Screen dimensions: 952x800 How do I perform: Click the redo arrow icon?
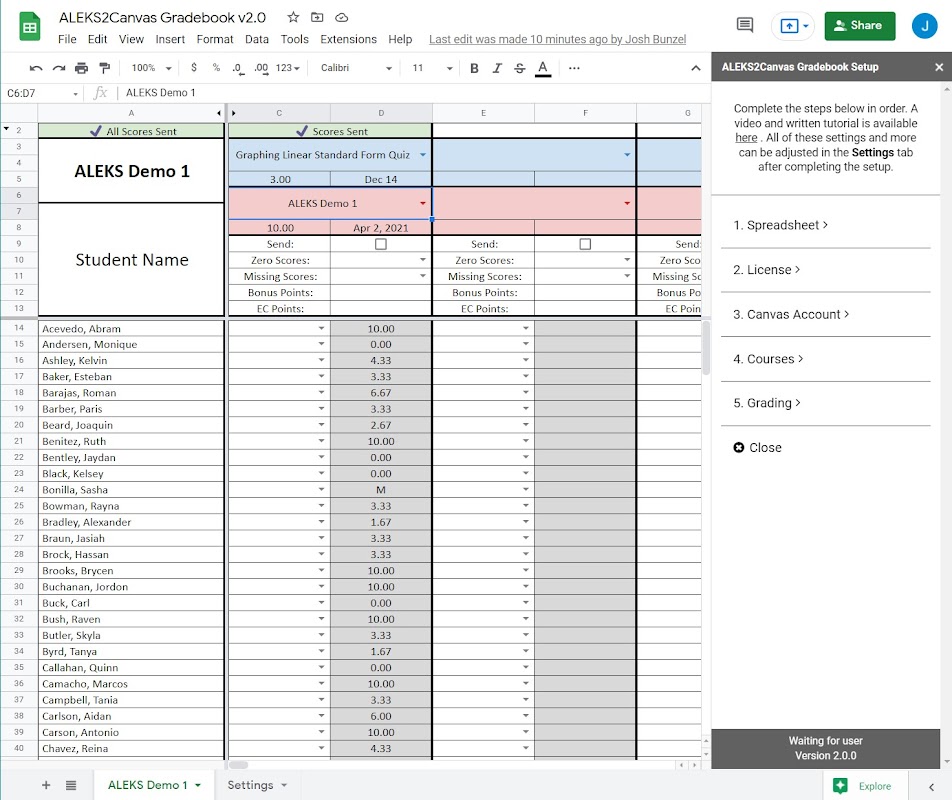[58, 68]
